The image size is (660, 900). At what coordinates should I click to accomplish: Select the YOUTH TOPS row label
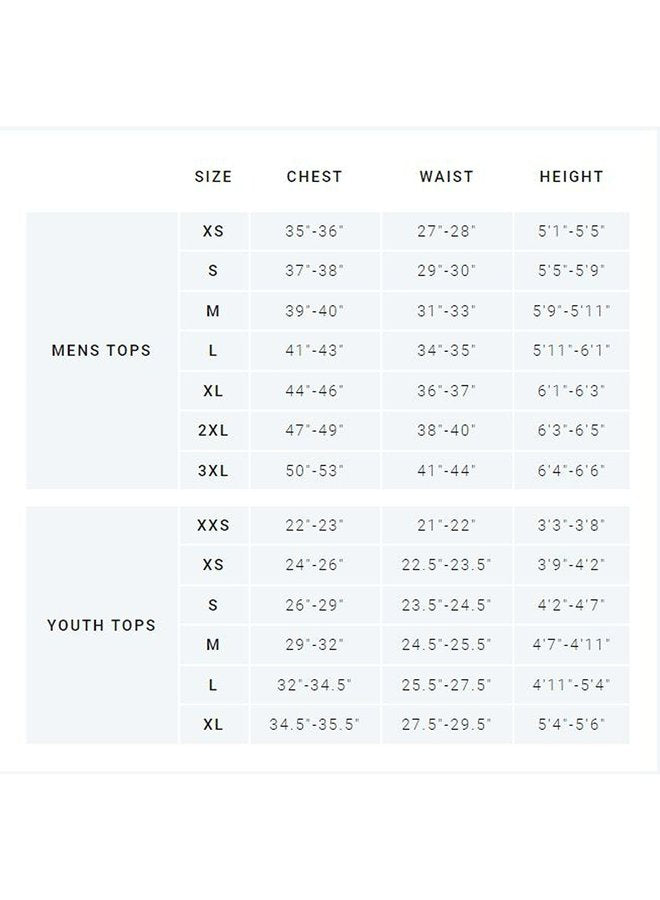click(x=101, y=626)
